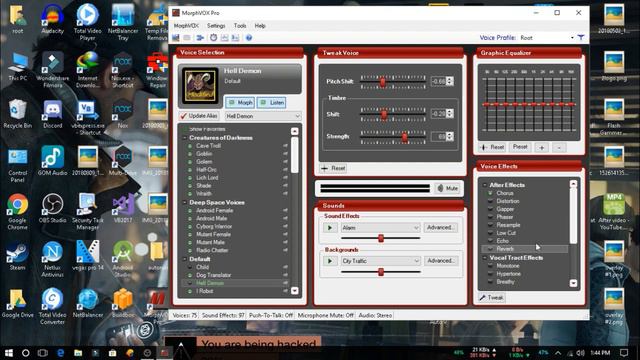Screen dimensions: 640x360
Task: Open File Explorer from the taskbar
Action: coord(78,353)
